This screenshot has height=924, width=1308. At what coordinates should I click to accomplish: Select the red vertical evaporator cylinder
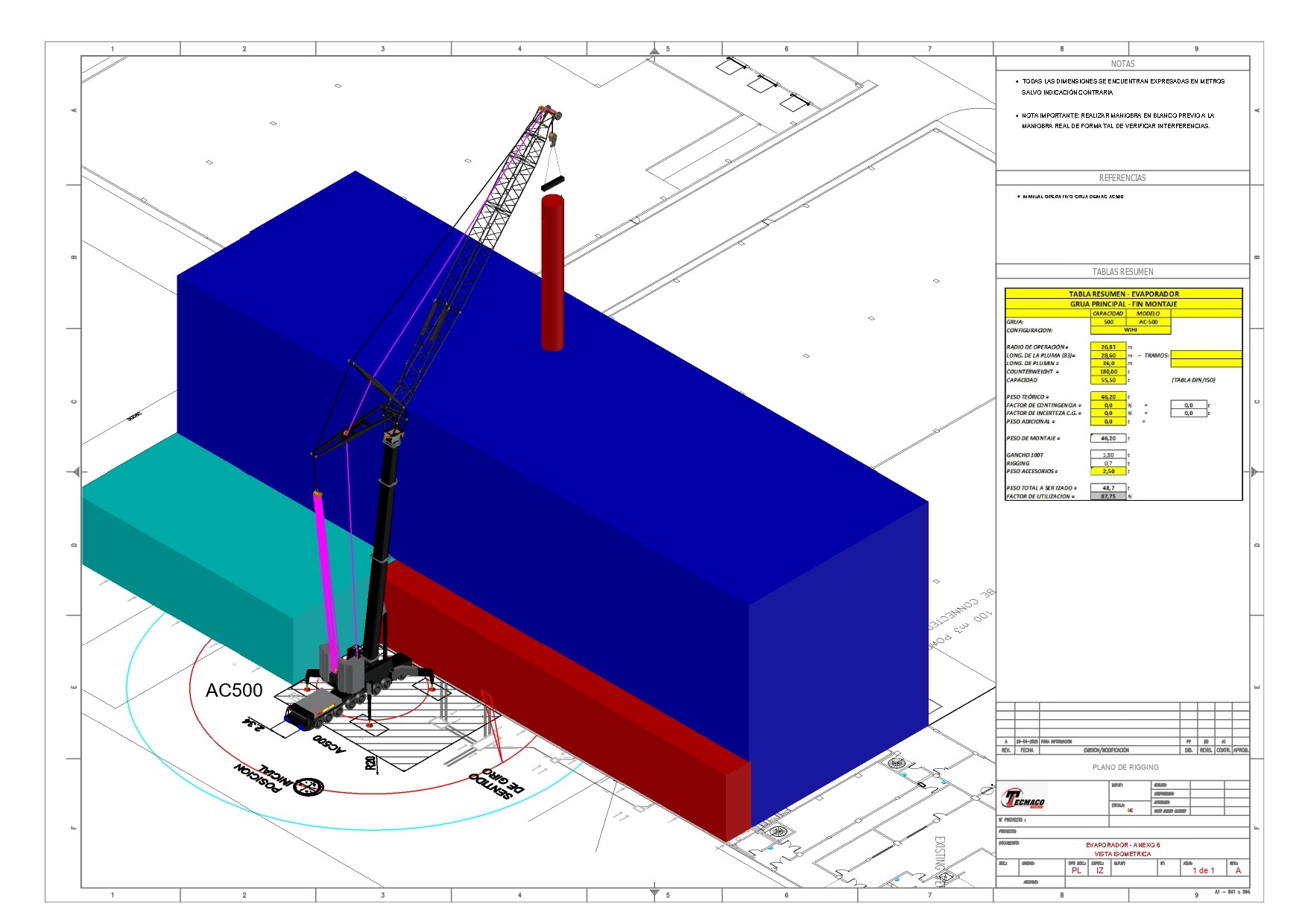click(552, 273)
